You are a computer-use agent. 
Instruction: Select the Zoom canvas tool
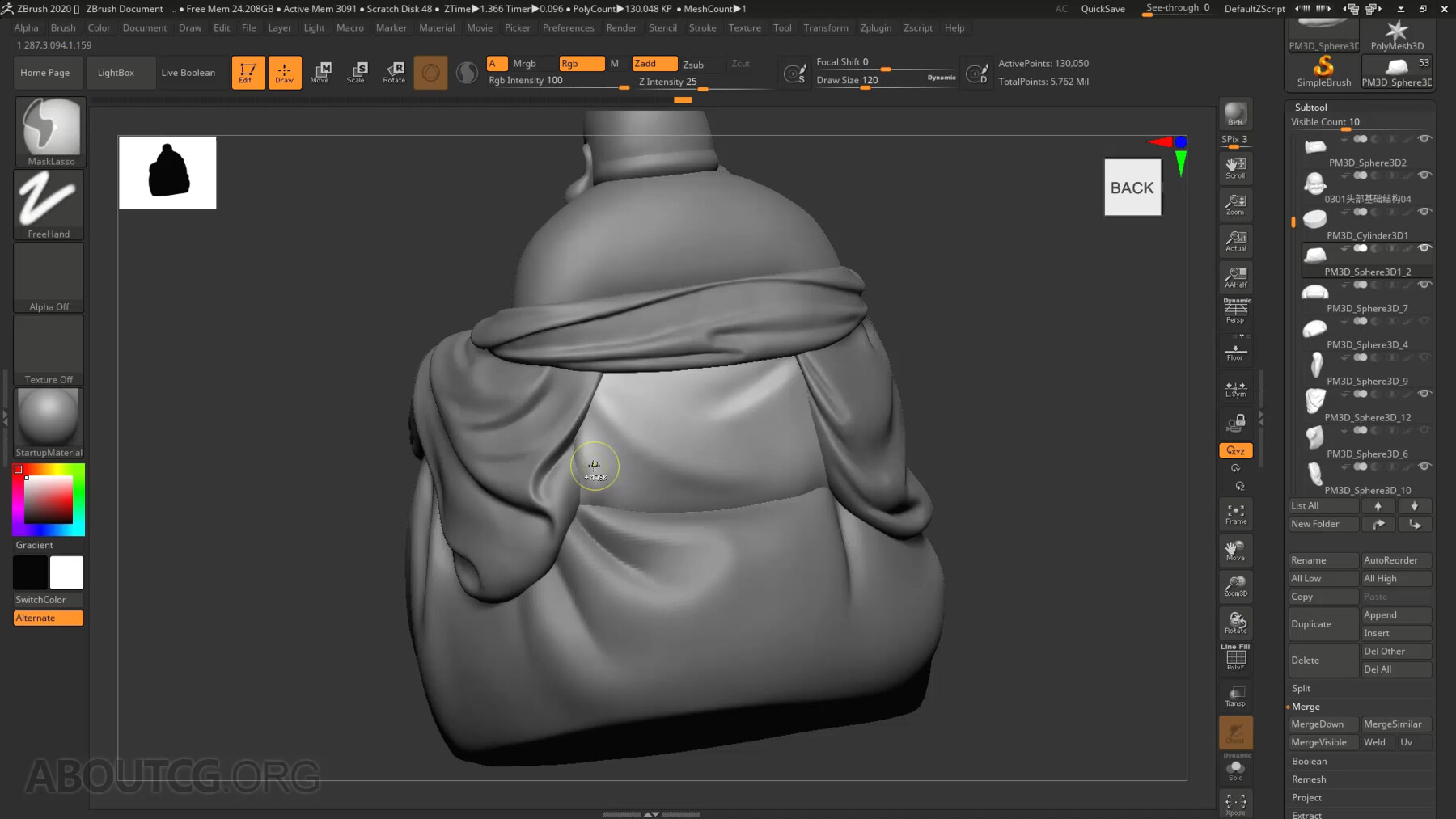coord(1235,205)
